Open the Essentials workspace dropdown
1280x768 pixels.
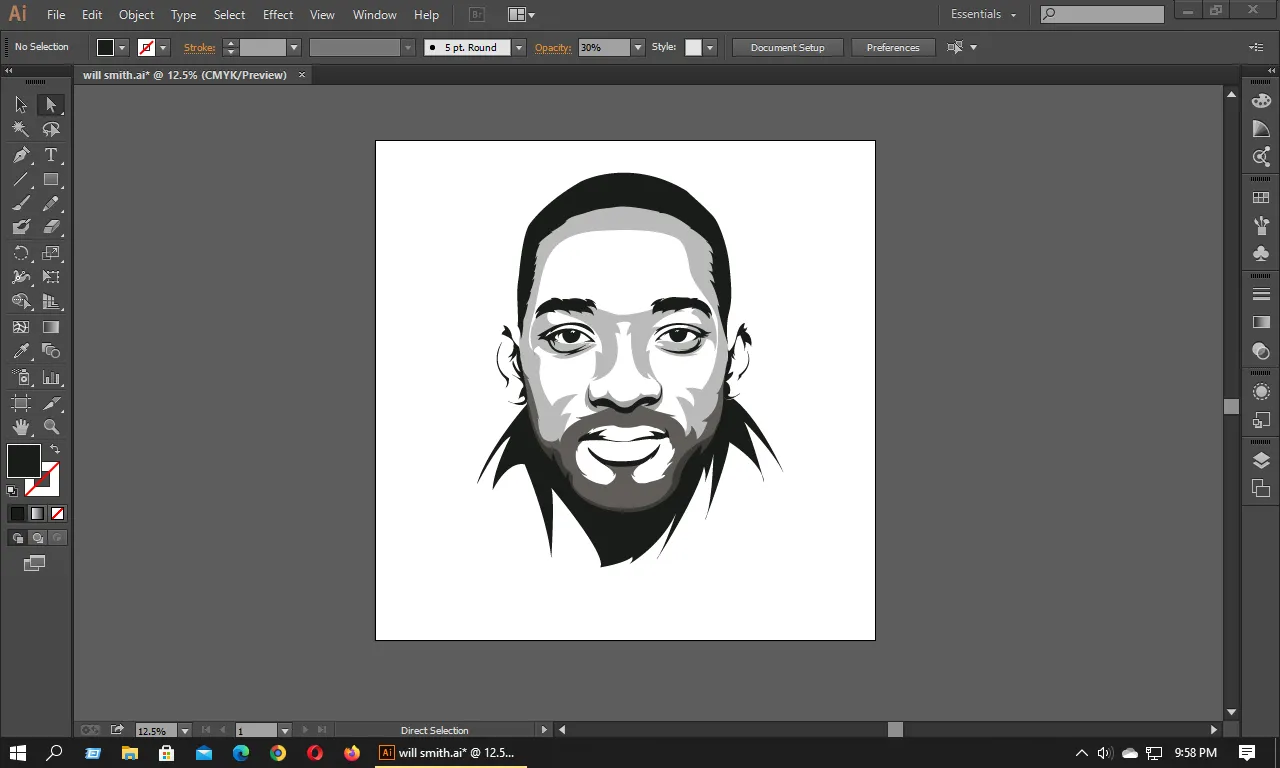[984, 14]
